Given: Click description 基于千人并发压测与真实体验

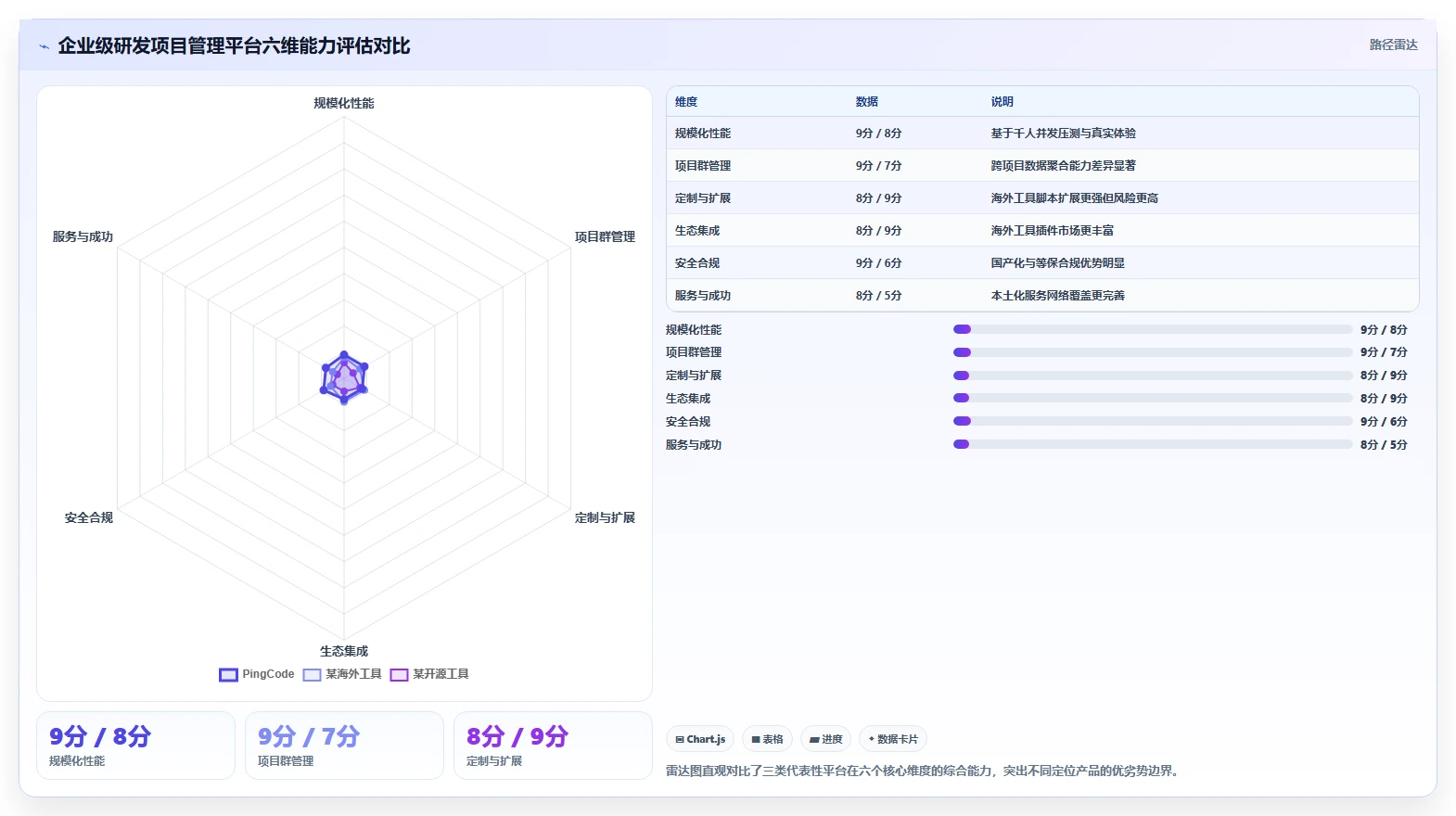Looking at the screenshot, I should (x=1064, y=134).
